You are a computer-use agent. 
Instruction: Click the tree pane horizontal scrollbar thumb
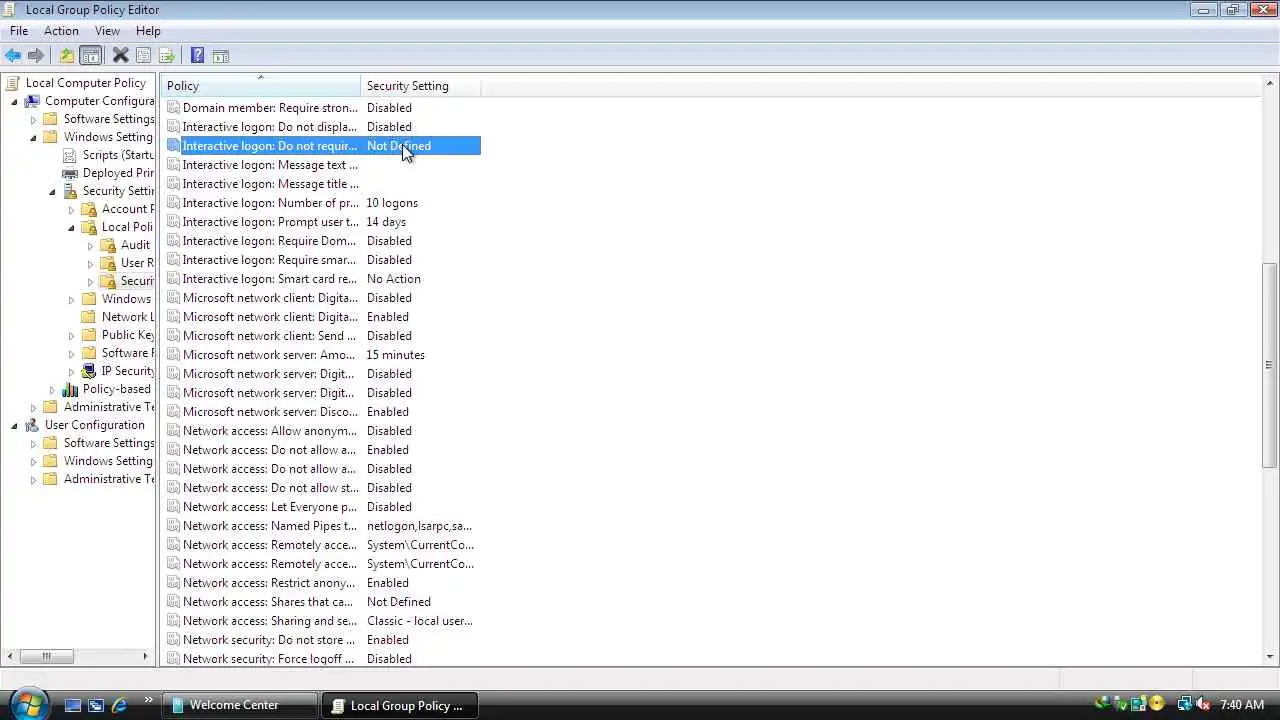[45, 657]
